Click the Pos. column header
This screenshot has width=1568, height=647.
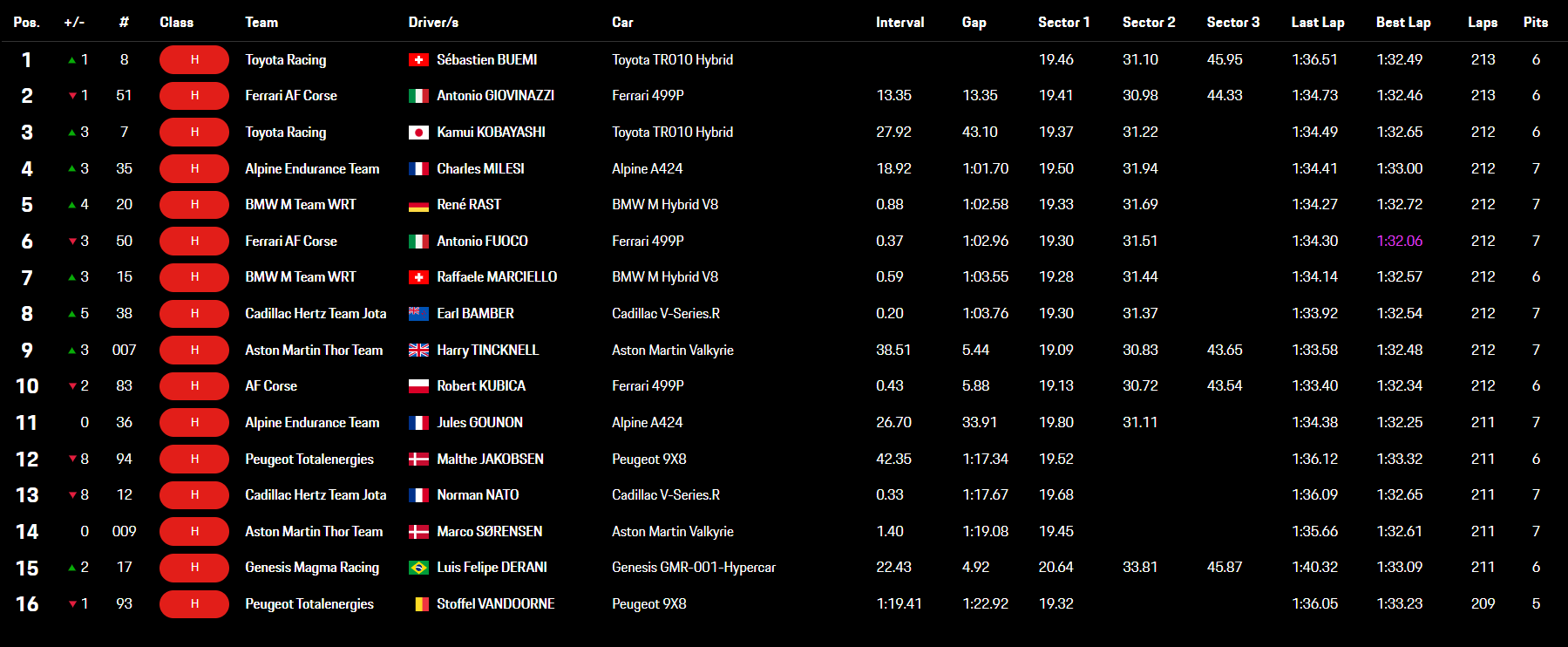(x=26, y=23)
